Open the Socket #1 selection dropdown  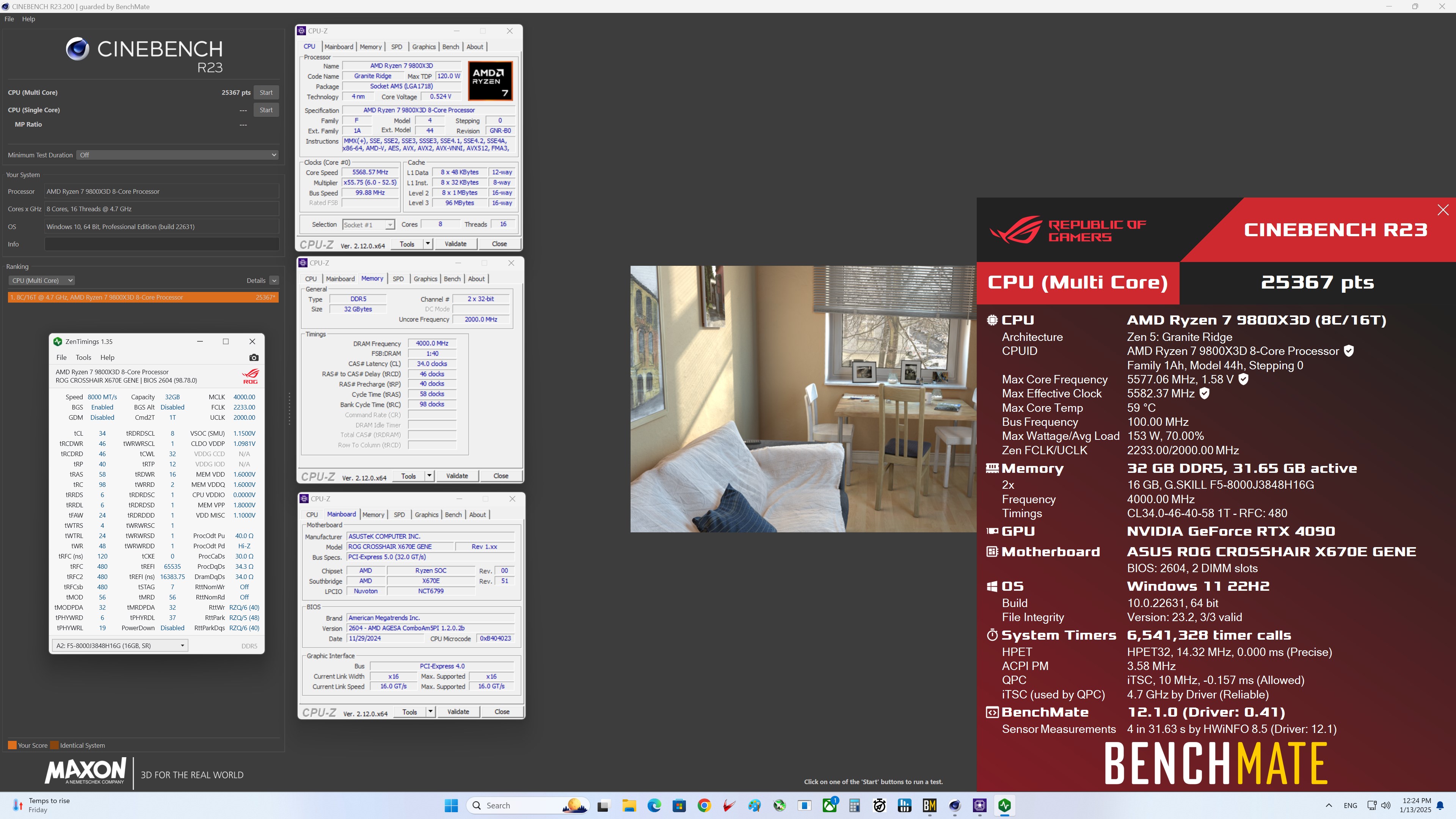point(368,224)
